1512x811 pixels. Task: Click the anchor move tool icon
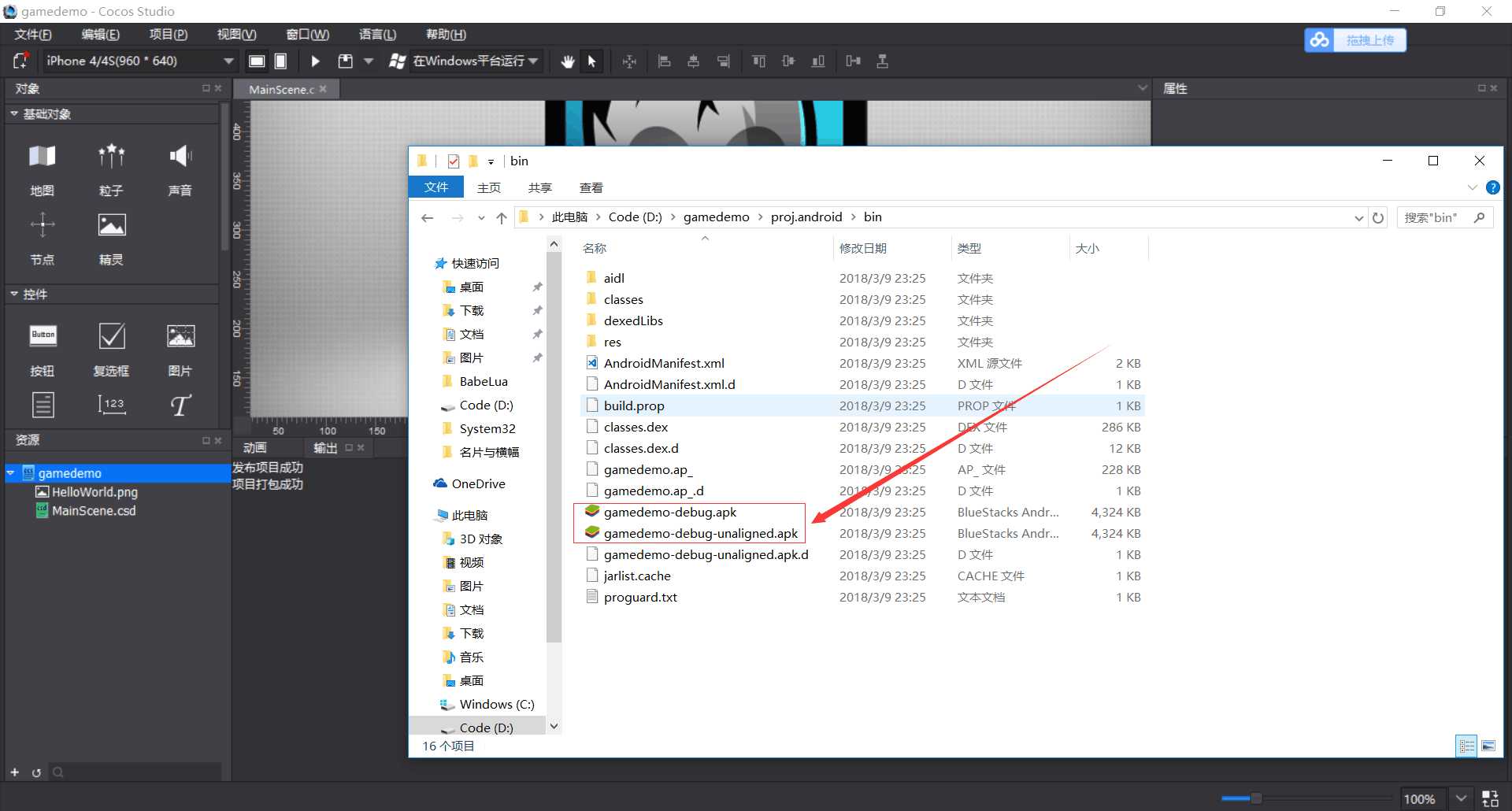coord(629,61)
